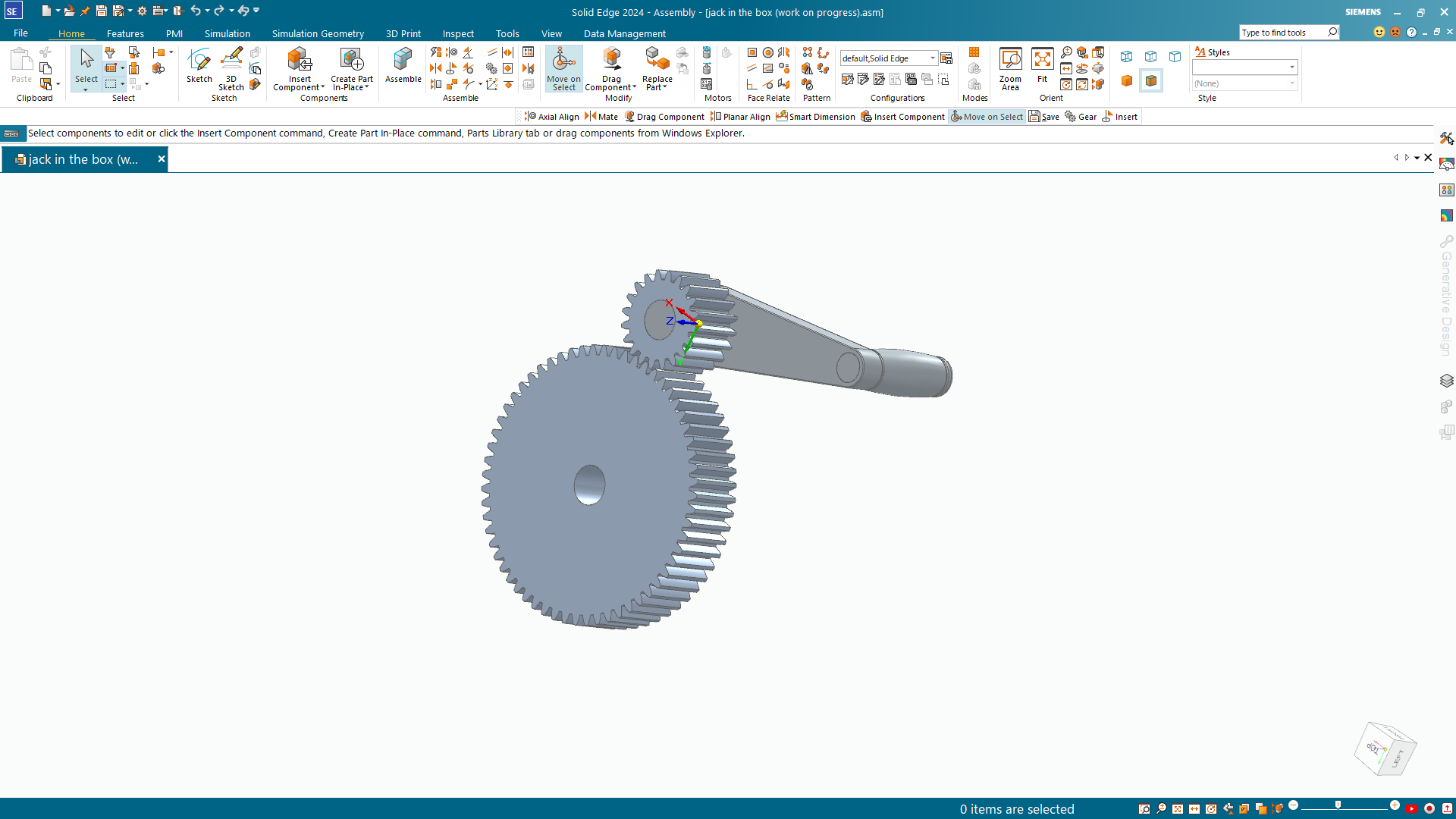This screenshot has height=819, width=1456.
Task: Click the Assemble command icon
Action: coord(403,60)
